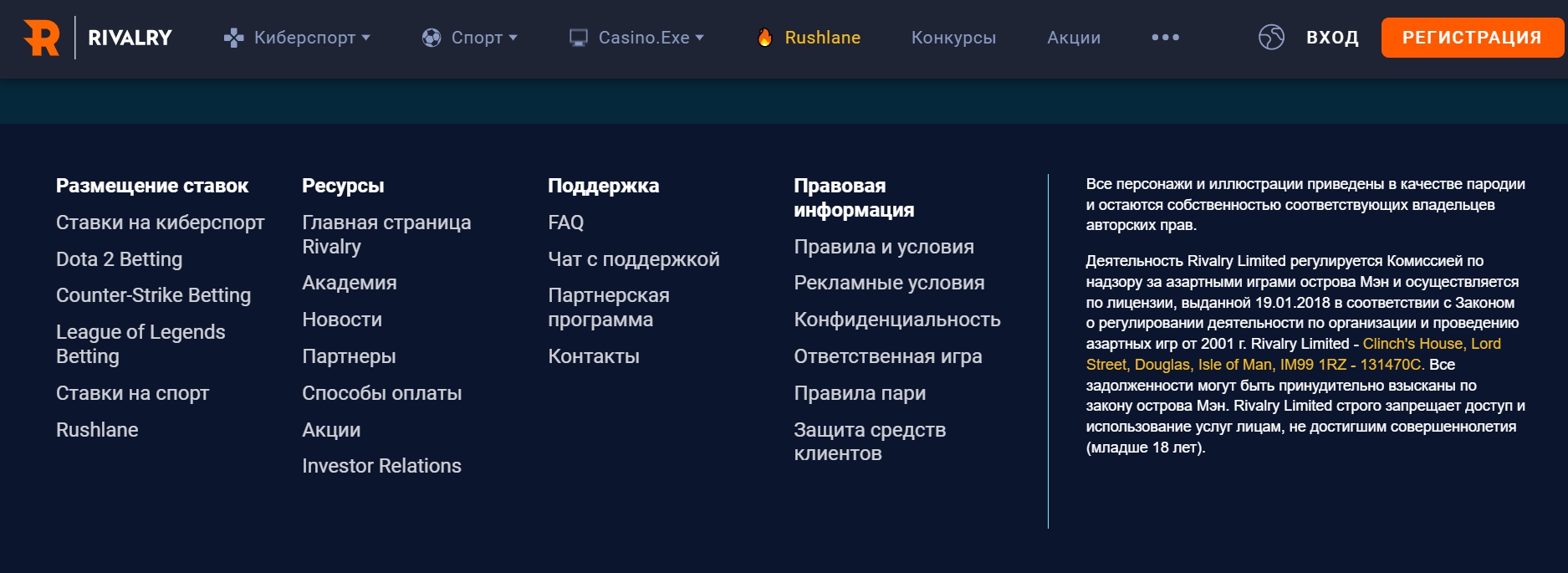Click the Ресурсы column heading
The height and width of the screenshot is (573, 1568).
(343, 186)
